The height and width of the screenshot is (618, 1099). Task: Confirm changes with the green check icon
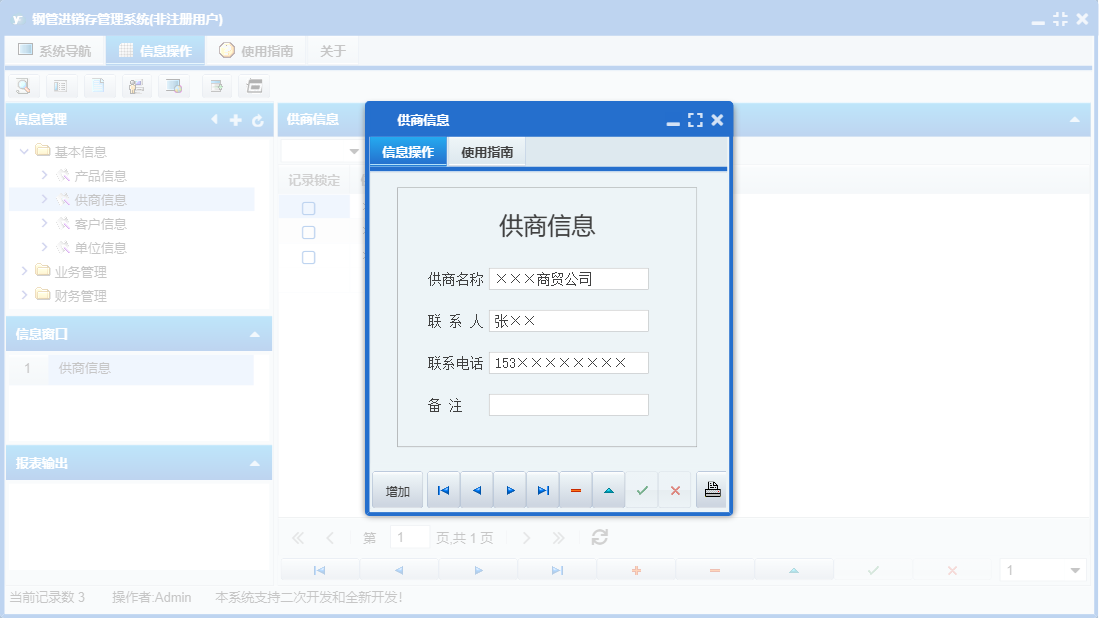coord(643,489)
